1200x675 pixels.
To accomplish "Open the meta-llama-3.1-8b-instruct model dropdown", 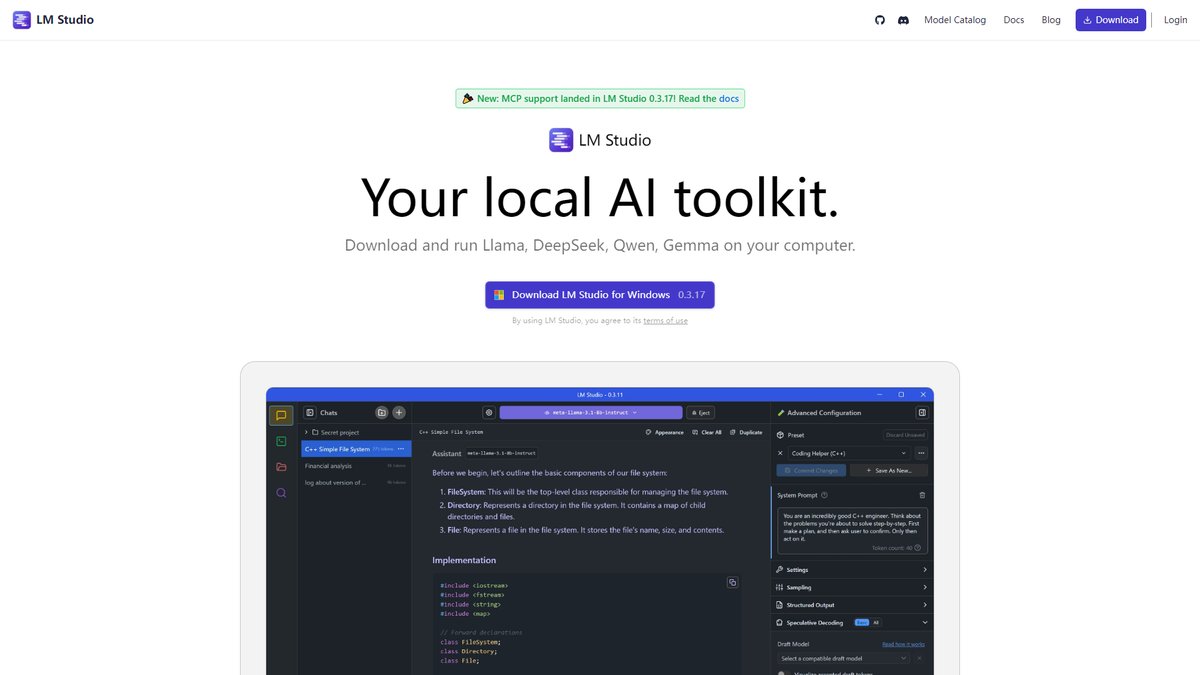I will (x=590, y=412).
